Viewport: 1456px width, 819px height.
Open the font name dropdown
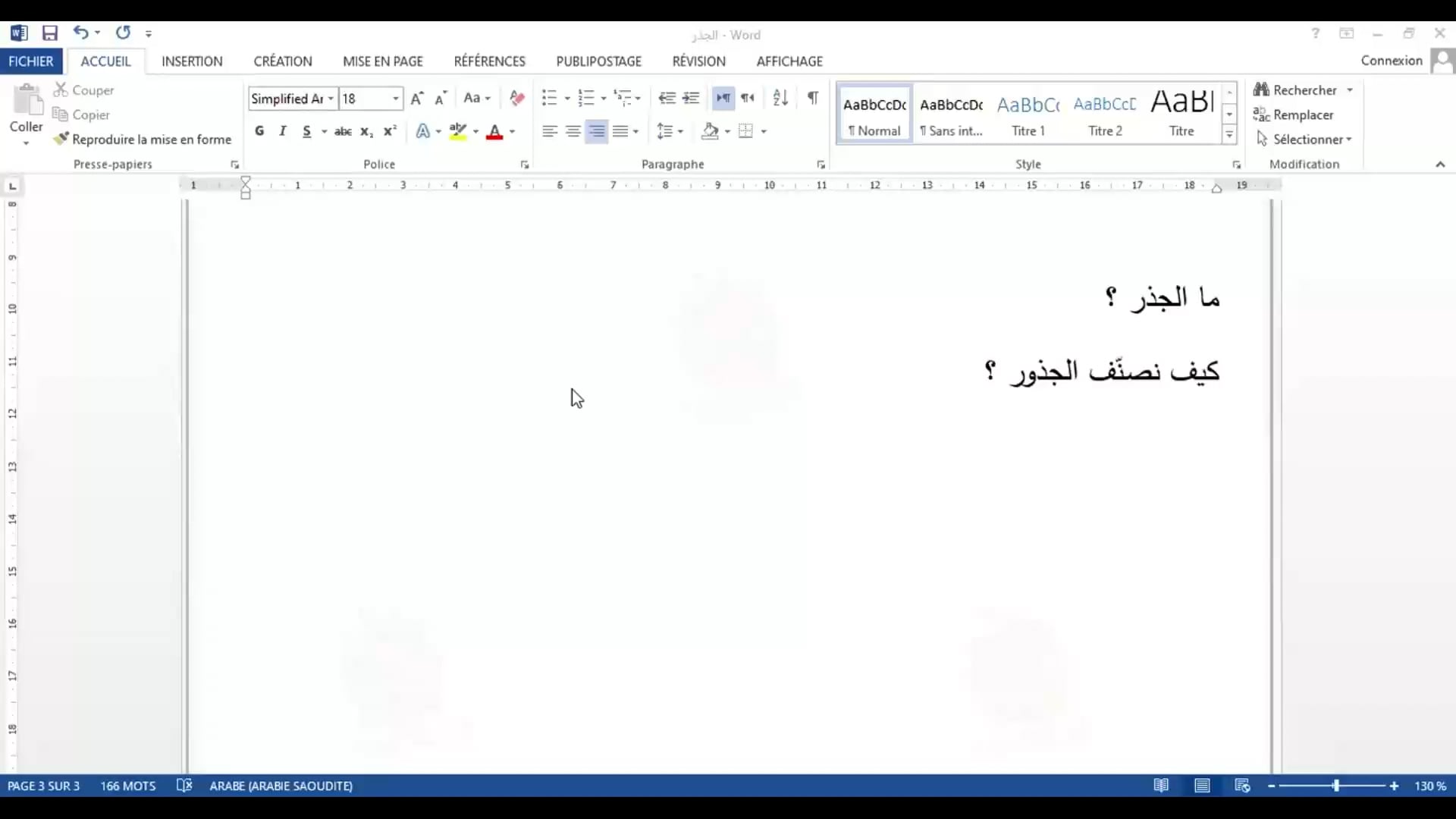point(331,99)
